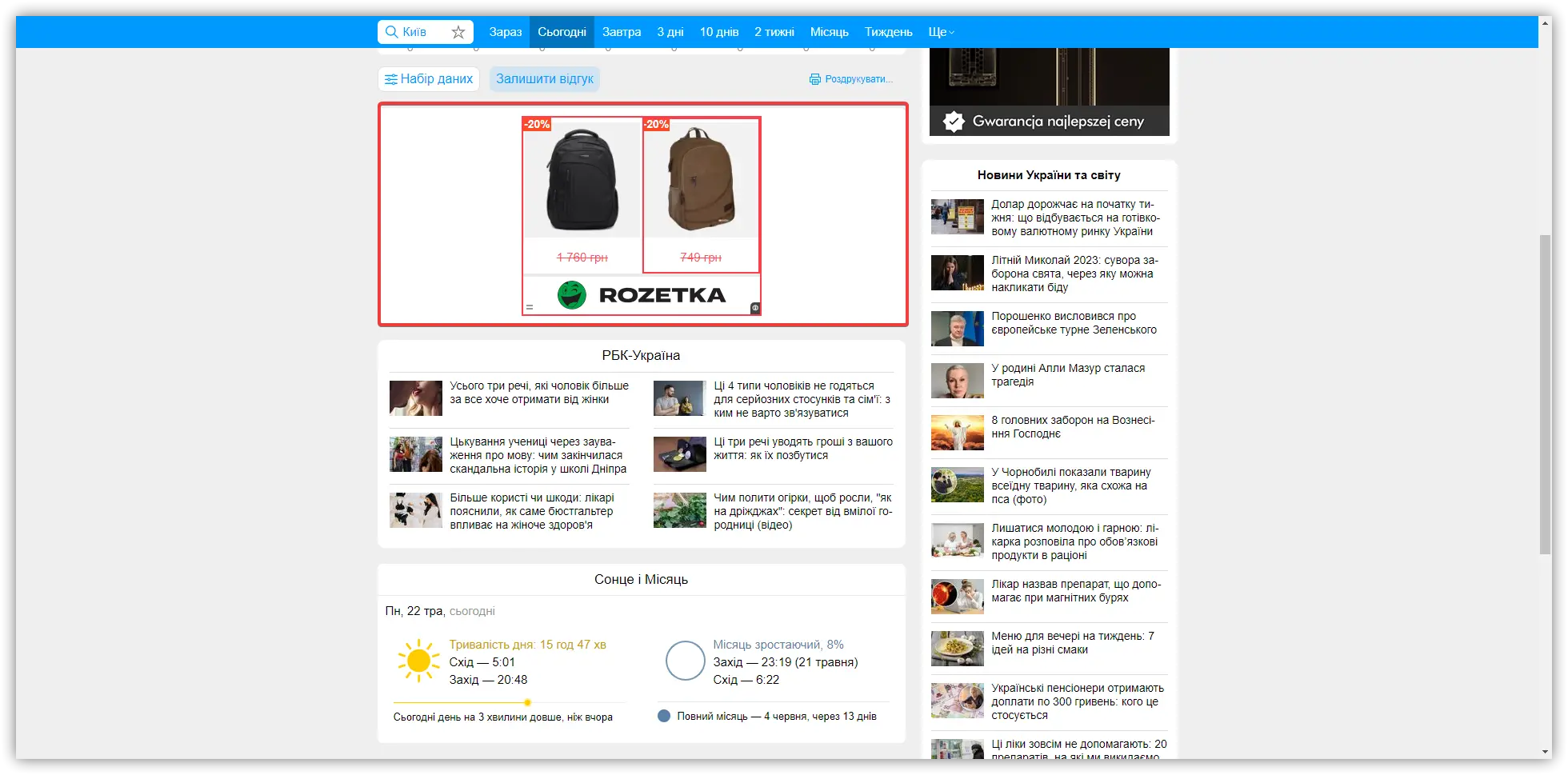Open news Лишатися молодою і гарною
Image resolution: width=1568 pixels, height=775 pixels.
[x=1075, y=541]
